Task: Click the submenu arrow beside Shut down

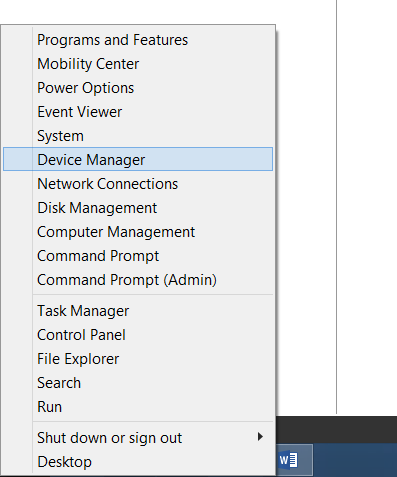Action: [260, 437]
